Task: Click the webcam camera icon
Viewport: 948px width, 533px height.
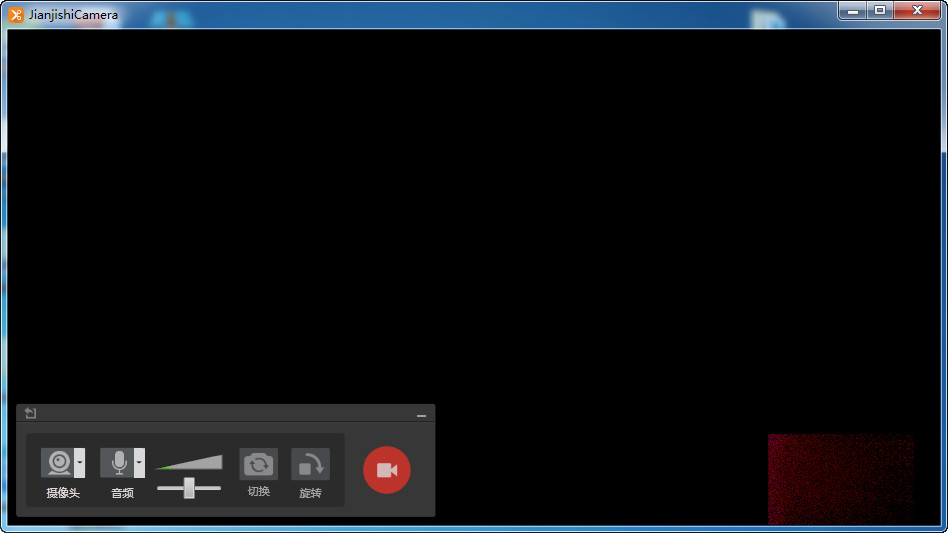Action: point(57,463)
